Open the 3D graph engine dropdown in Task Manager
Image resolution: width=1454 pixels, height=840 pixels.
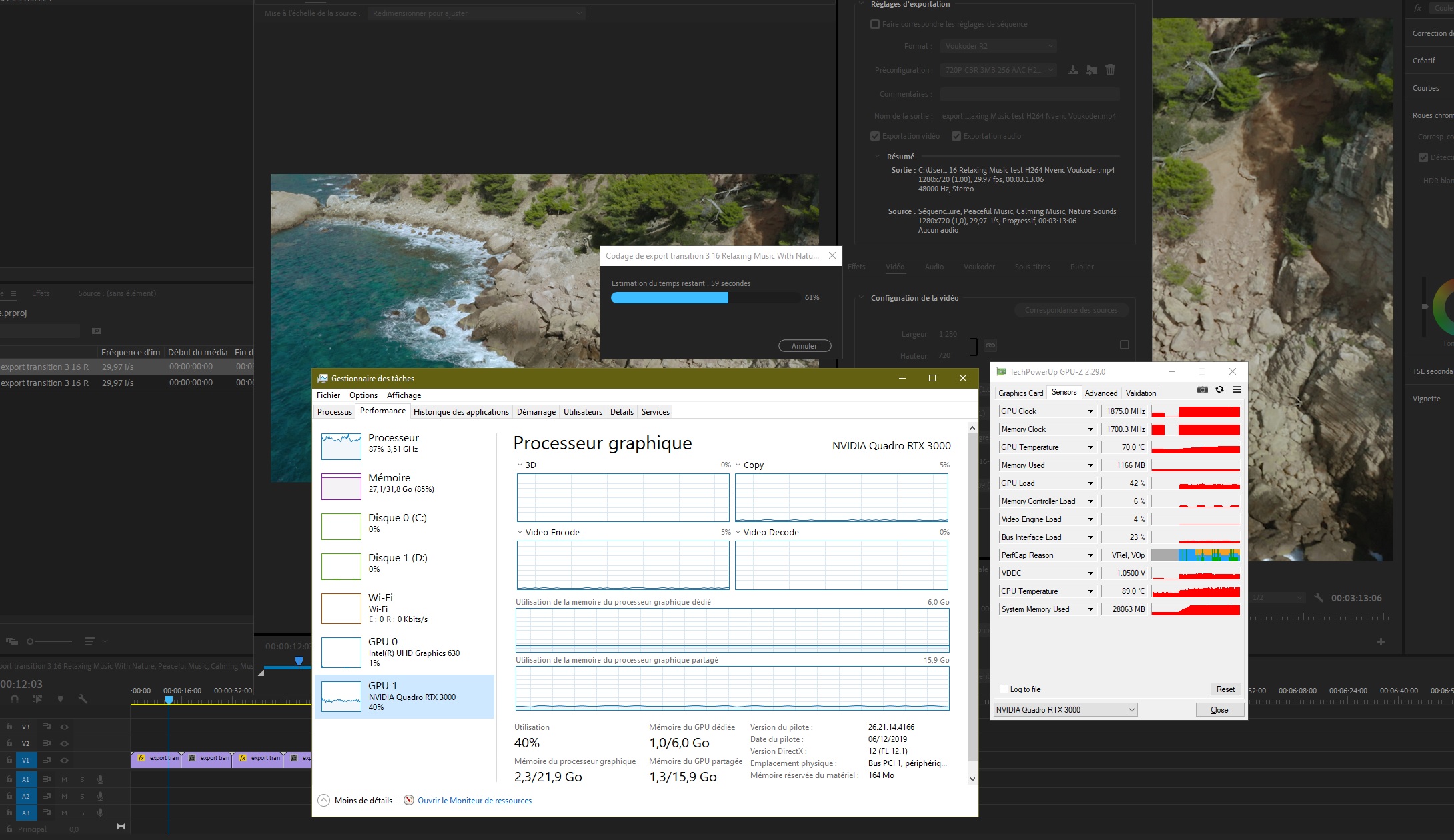520,465
